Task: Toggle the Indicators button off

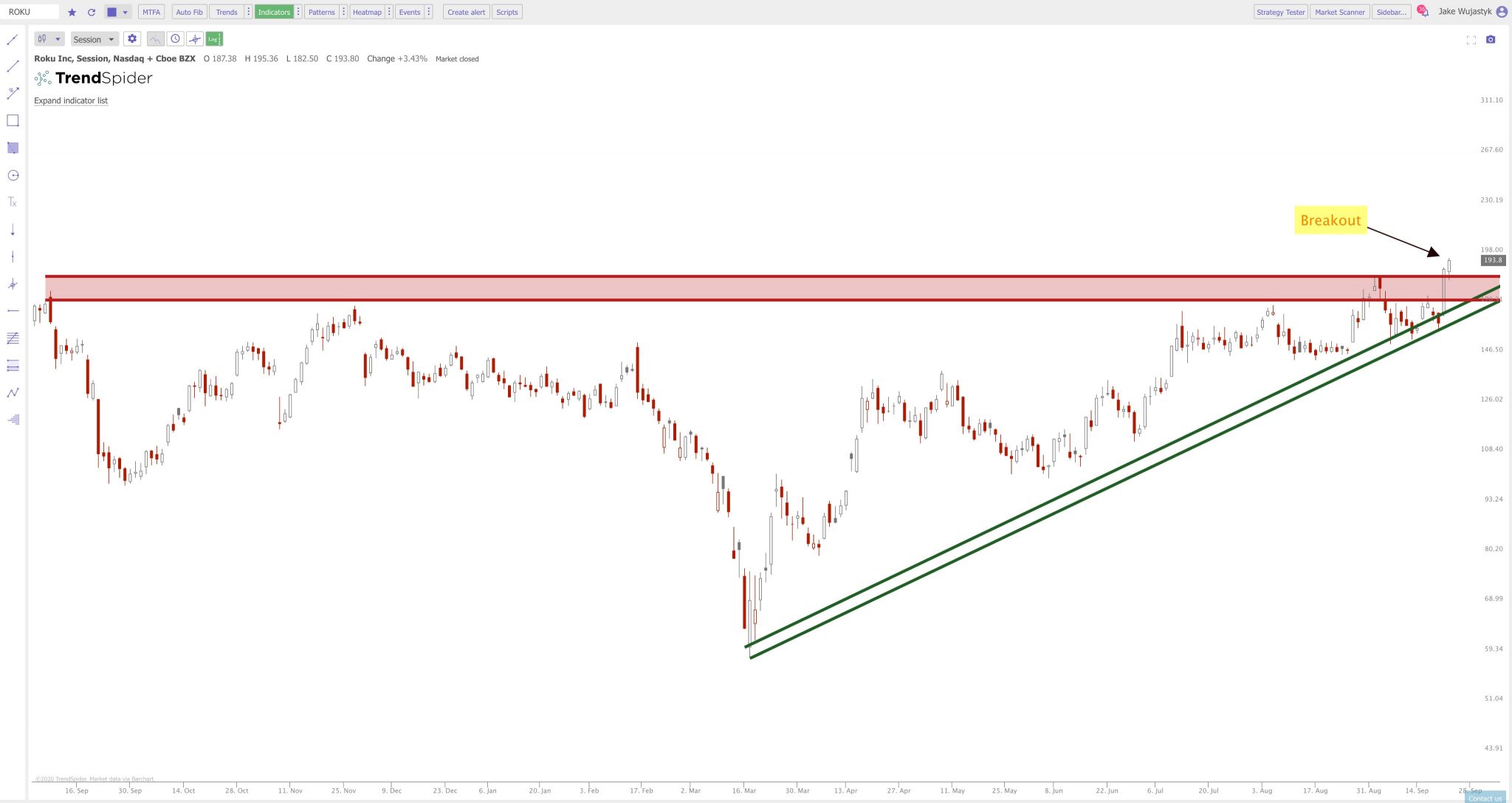Action: click(274, 12)
